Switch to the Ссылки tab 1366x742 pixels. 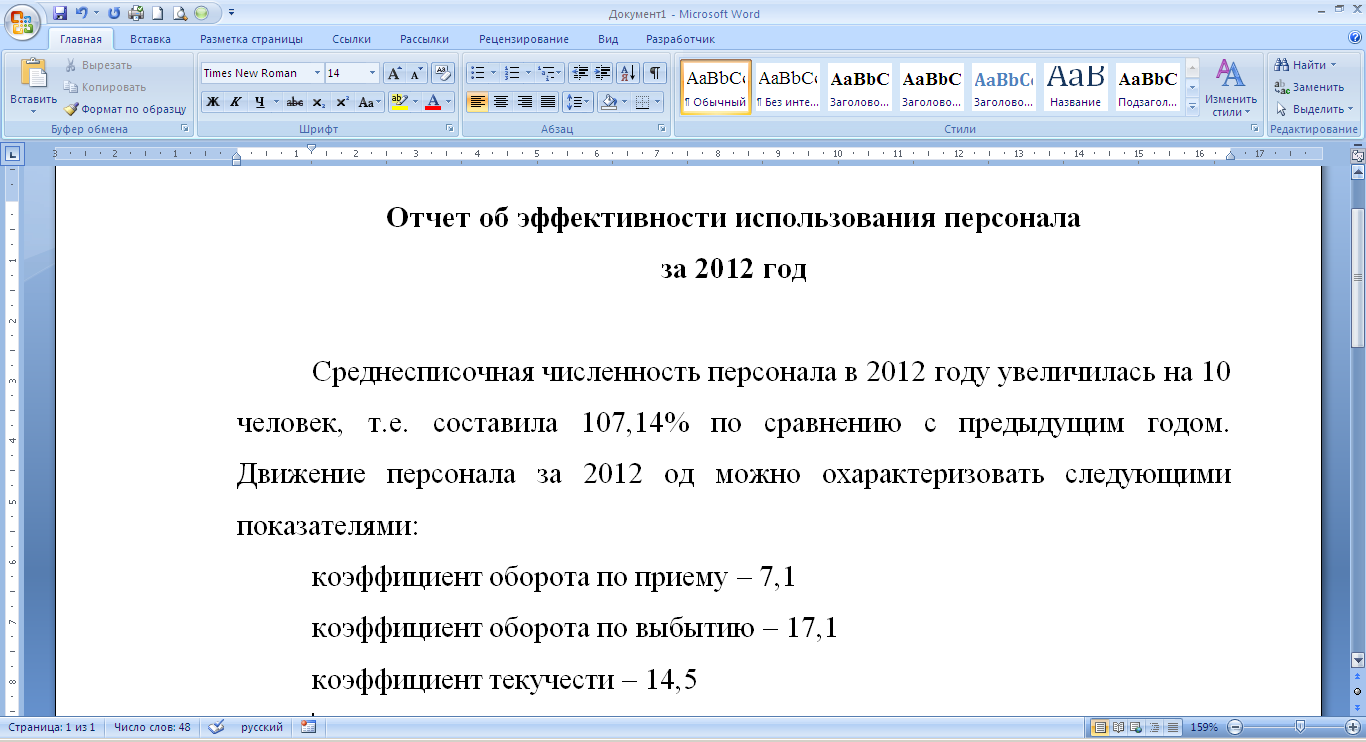[352, 39]
